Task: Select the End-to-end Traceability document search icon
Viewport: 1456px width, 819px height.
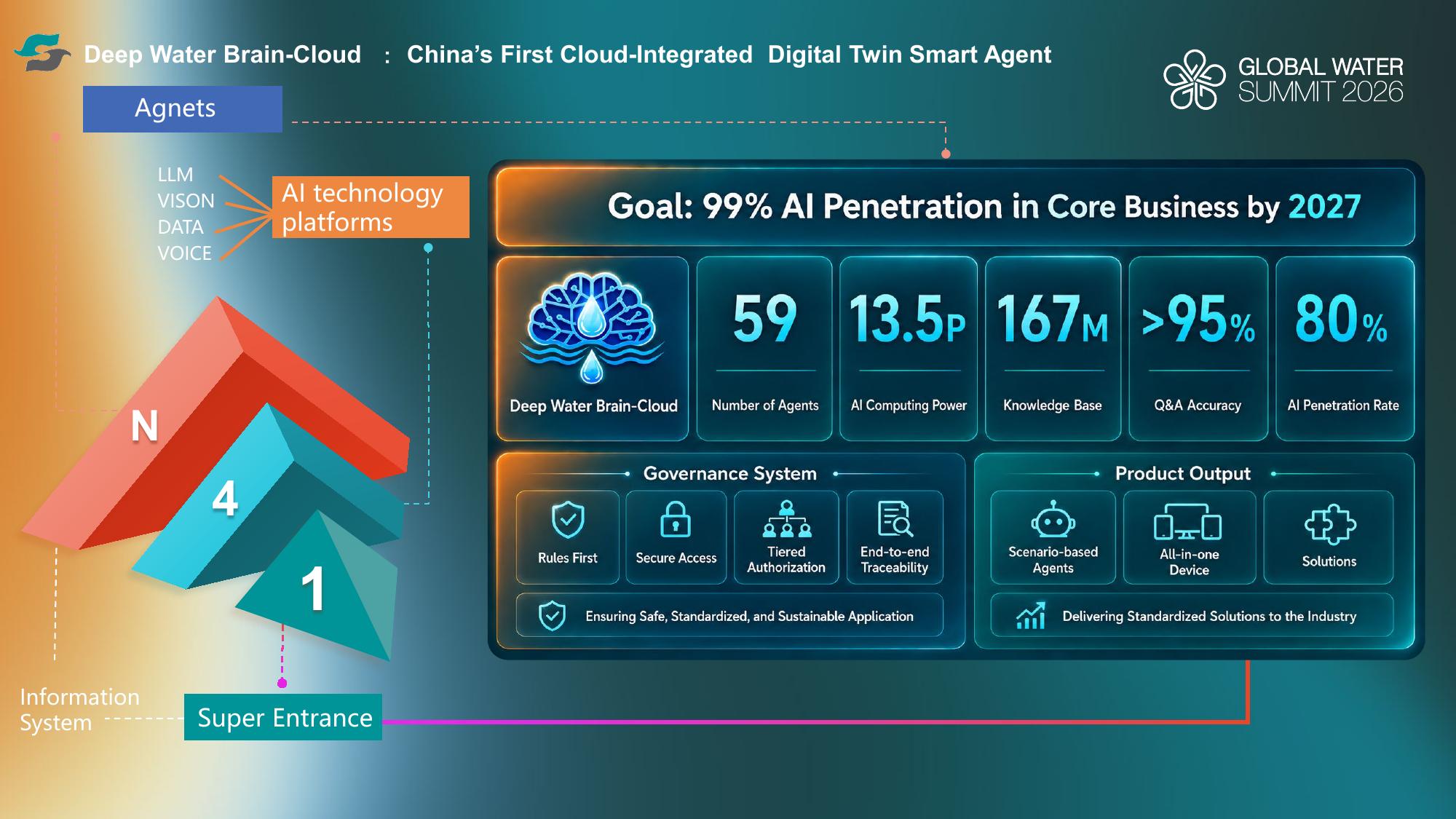Action: (895, 519)
